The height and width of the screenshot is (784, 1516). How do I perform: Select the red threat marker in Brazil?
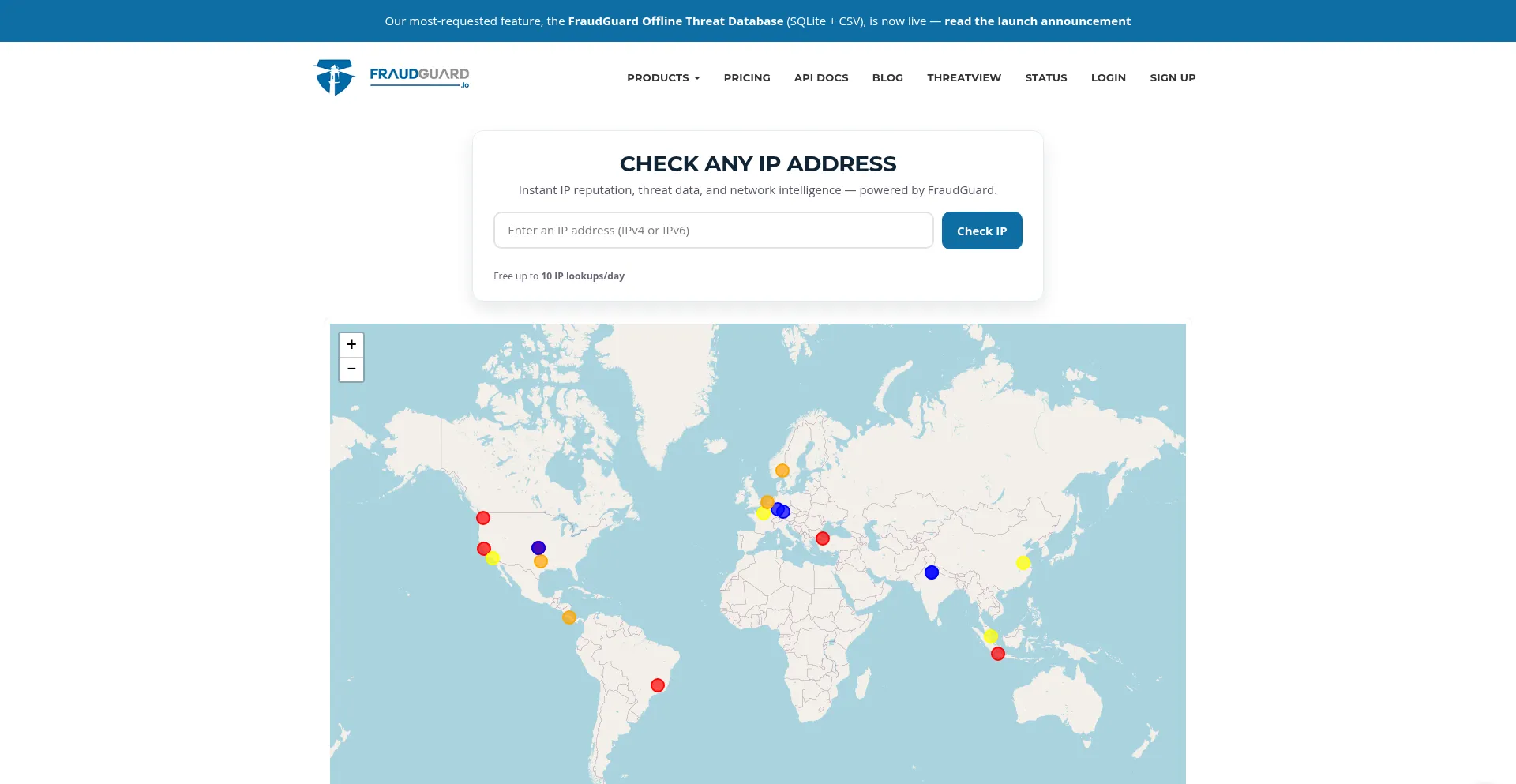pyautogui.click(x=656, y=684)
